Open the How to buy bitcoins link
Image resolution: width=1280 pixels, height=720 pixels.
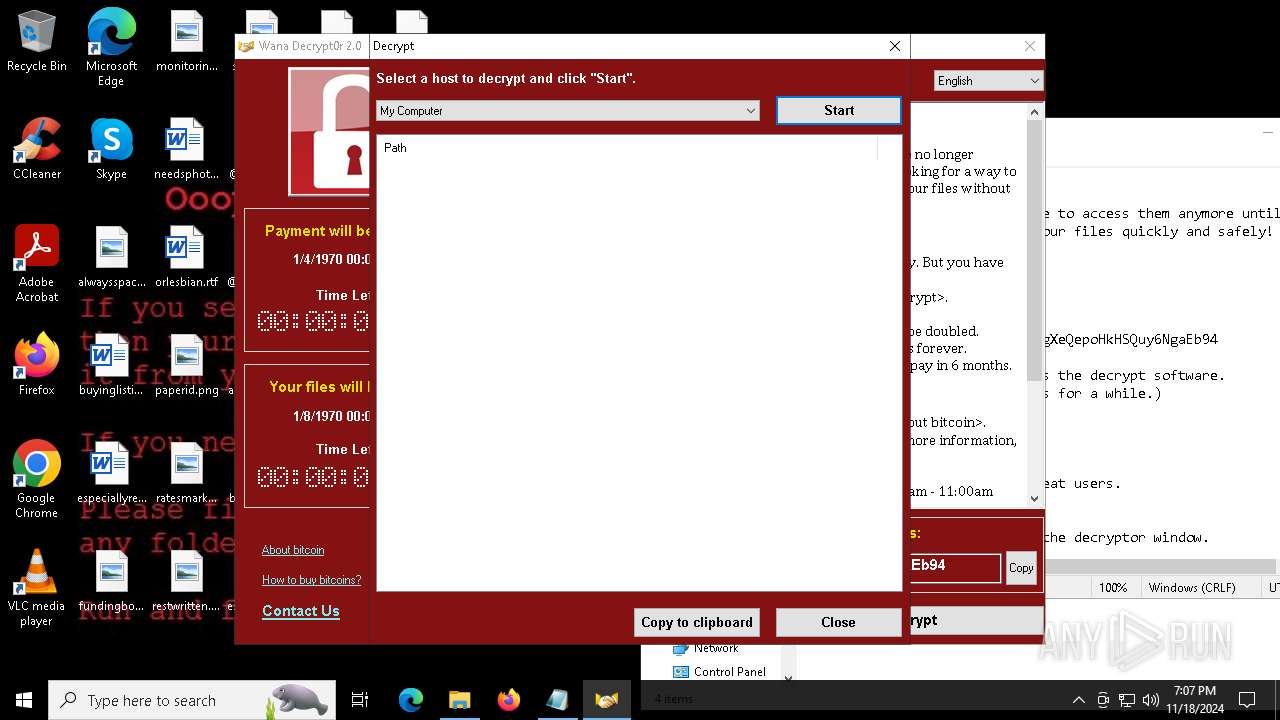[311, 580]
